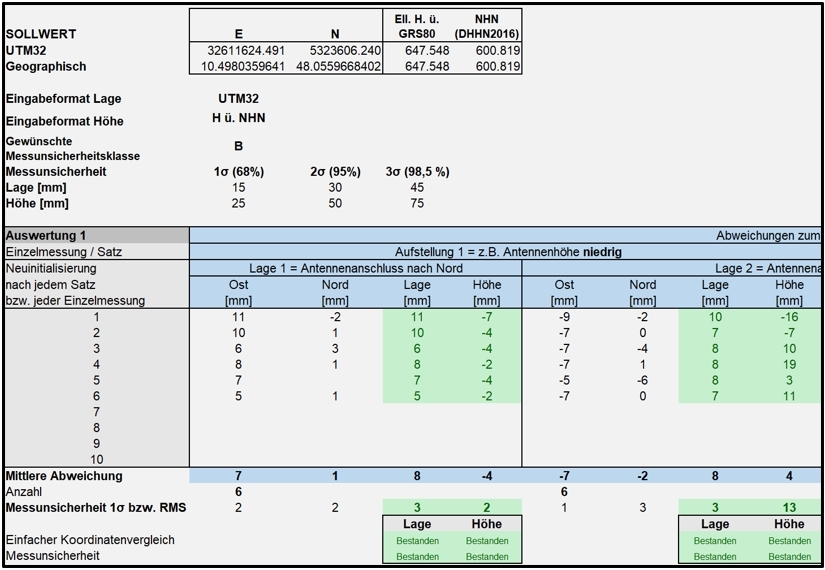Click the 'Aufstellung 1 = z.B. Antennenhöhe niedrig' header

click(508, 252)
